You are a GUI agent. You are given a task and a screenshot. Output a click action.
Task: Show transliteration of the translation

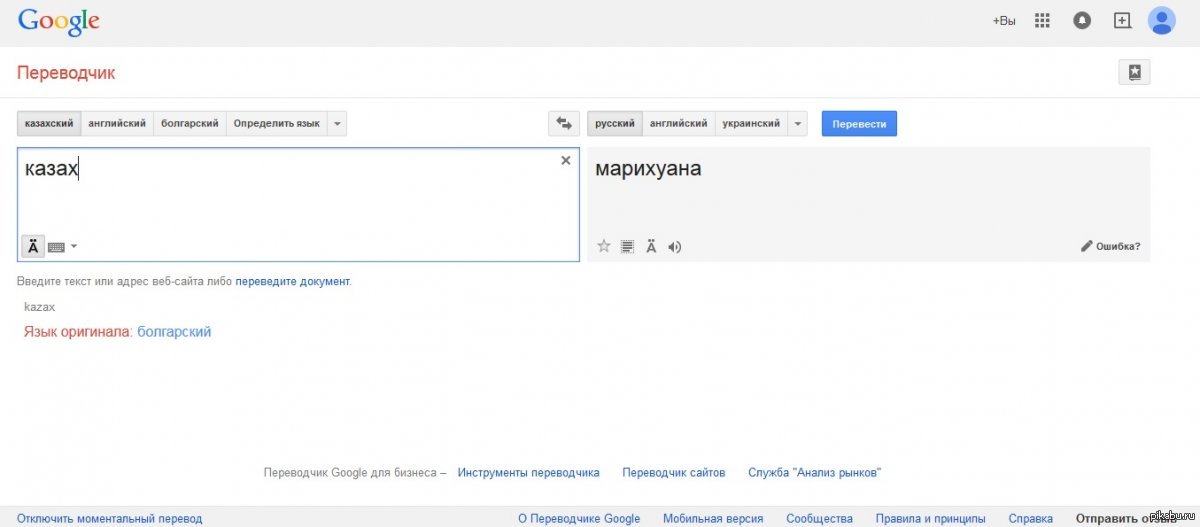[651, 246]
